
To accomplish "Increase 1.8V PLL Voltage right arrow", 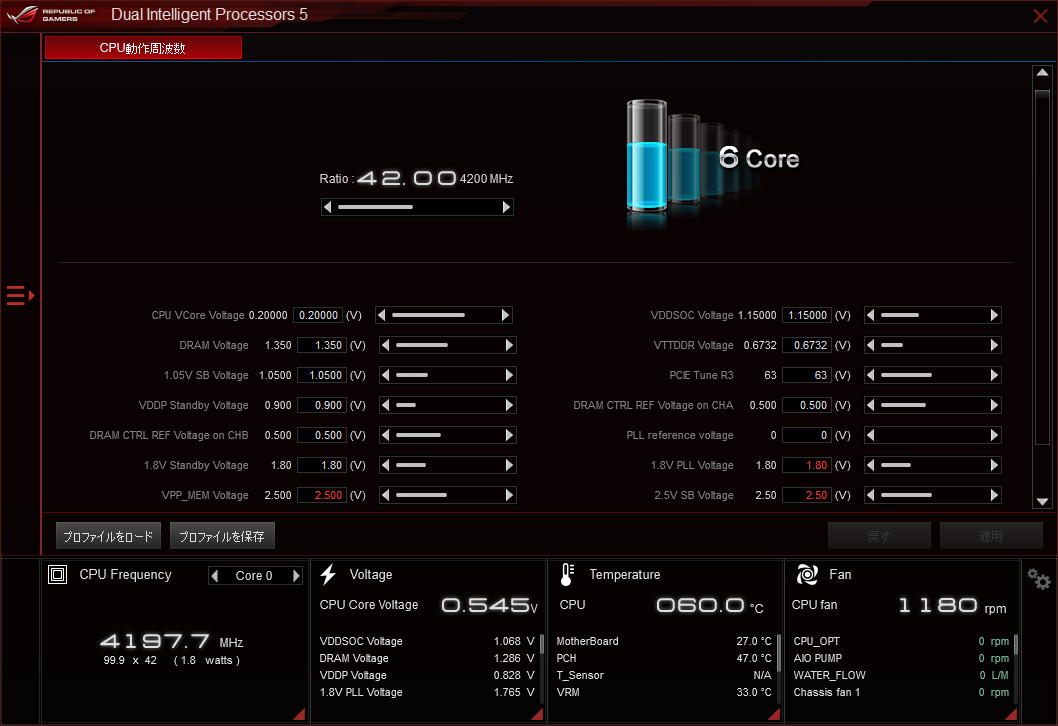I will click(x=994, y=465).
